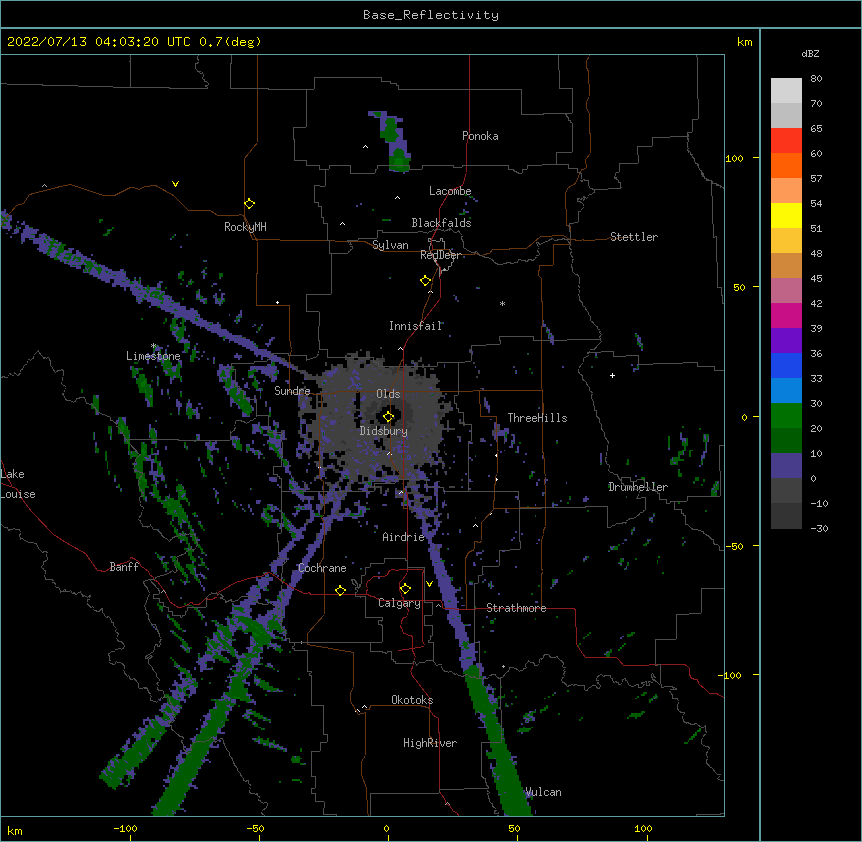Click the Lake Louise label
Screen dimensions: 862x842
pos(18,484)
